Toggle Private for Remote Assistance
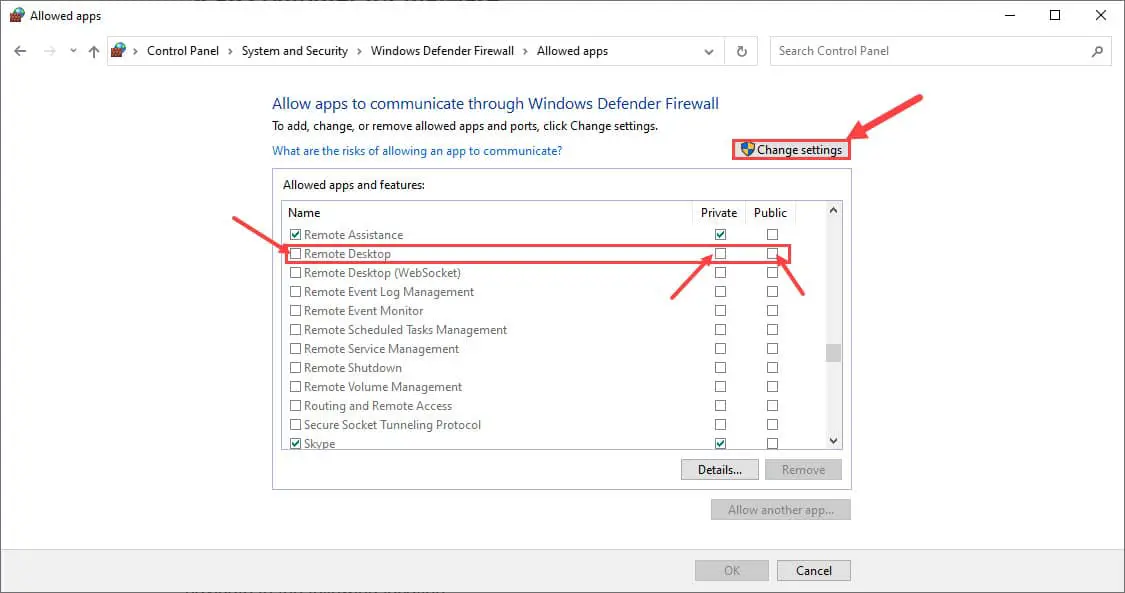 point(720,234)
